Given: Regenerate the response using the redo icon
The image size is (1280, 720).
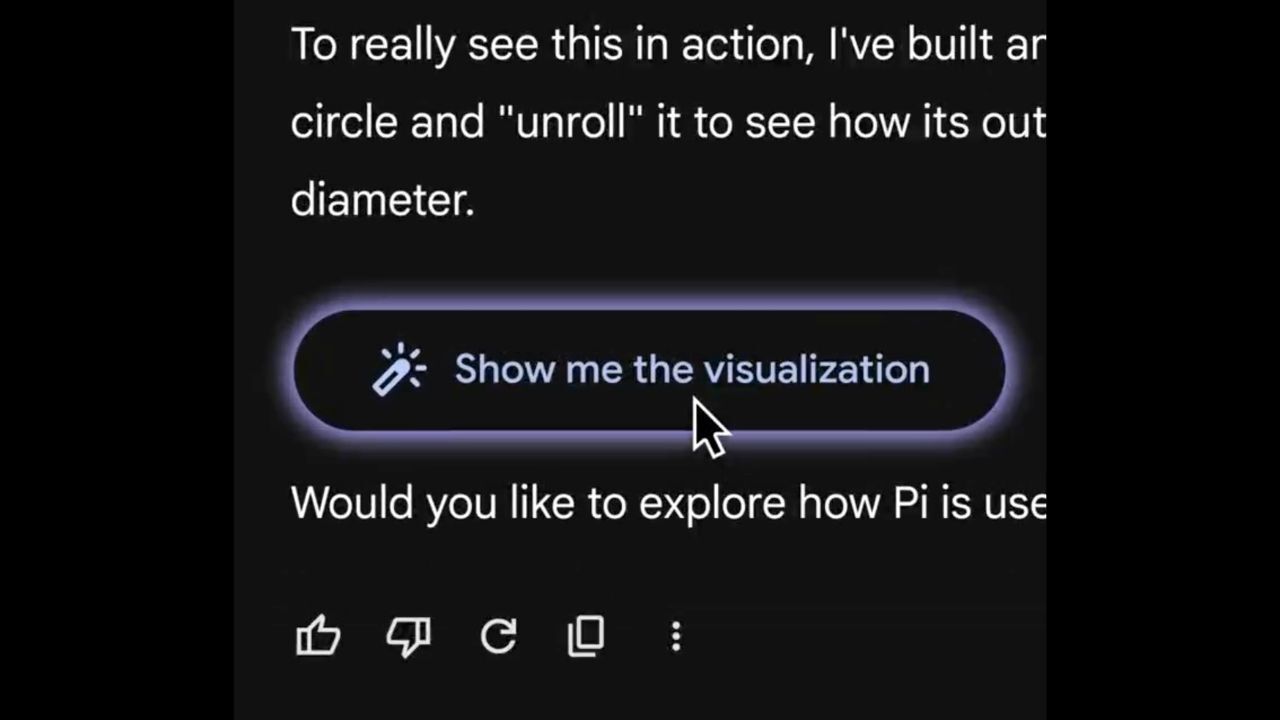Looking at the screenshot, I should point(498,636).
